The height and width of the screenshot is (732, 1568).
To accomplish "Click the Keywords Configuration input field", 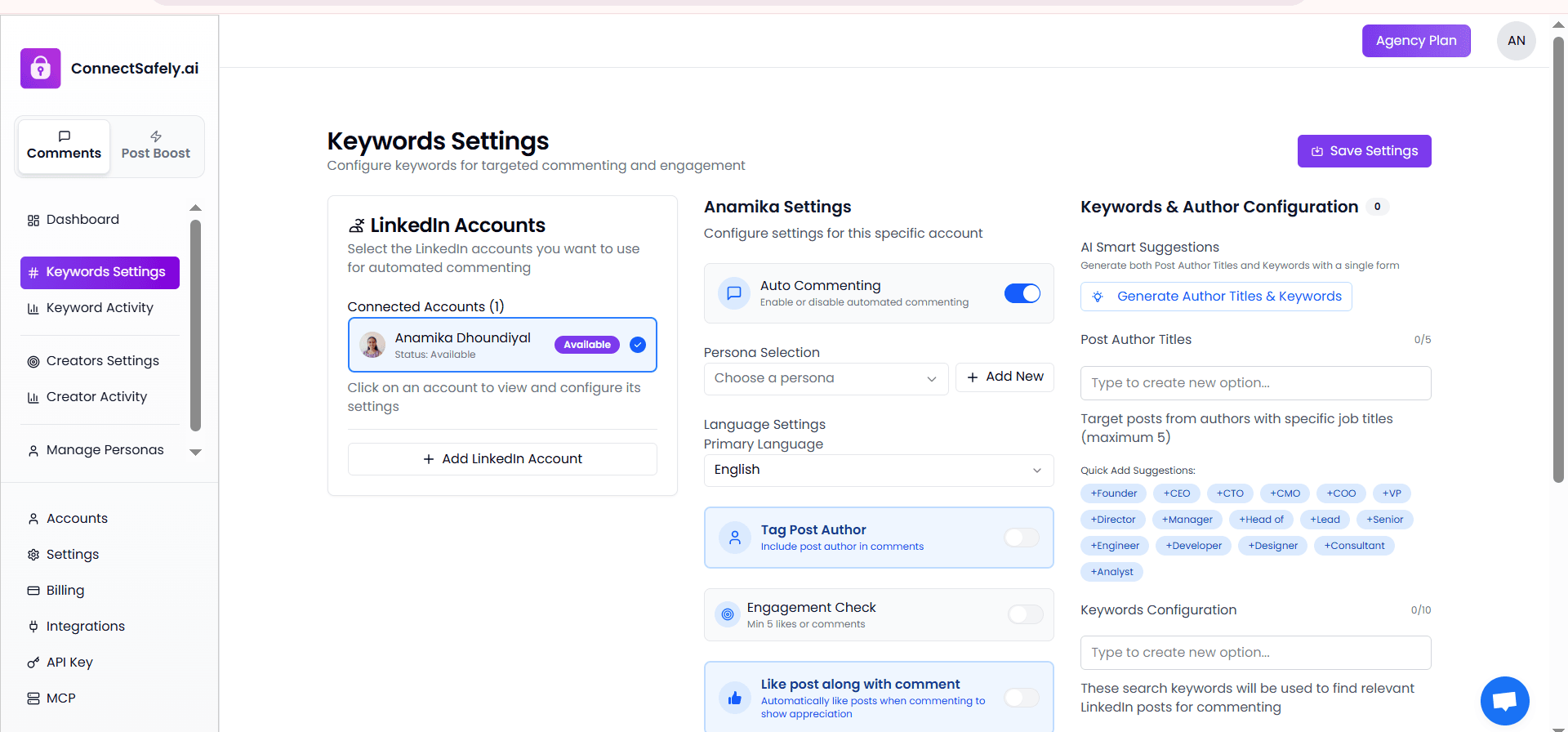I will tap(1256, 653).
